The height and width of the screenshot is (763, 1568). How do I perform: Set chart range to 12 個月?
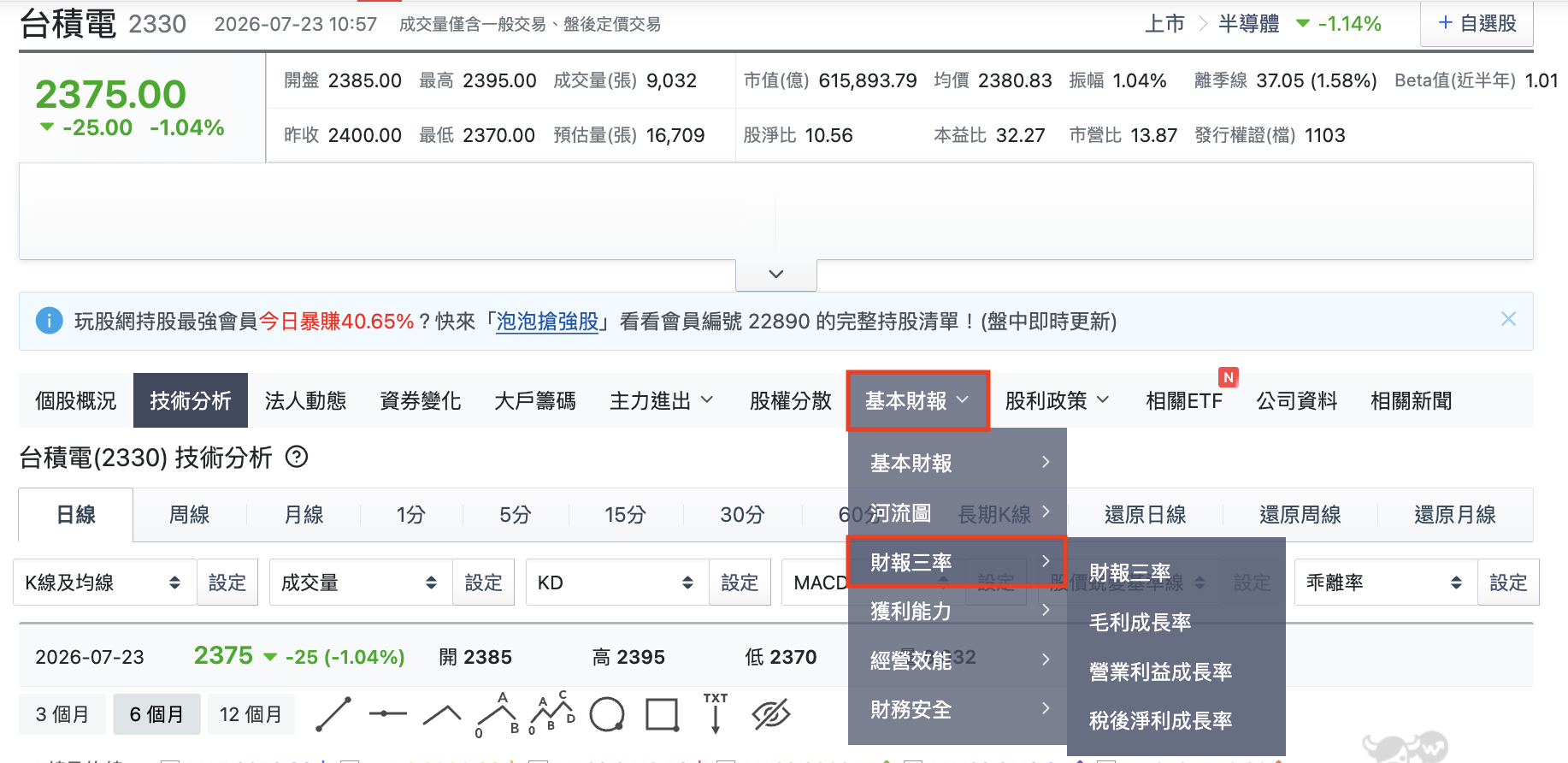pos(251,714)
